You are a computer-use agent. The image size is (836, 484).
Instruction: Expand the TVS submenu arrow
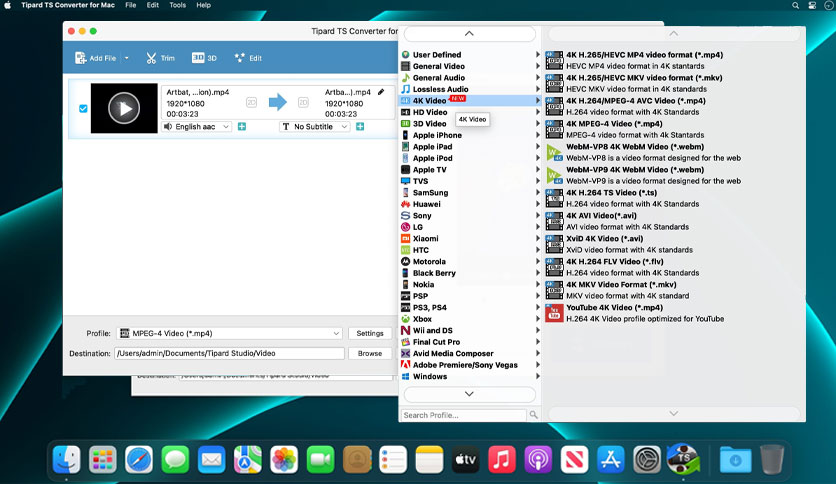(537, 181)
